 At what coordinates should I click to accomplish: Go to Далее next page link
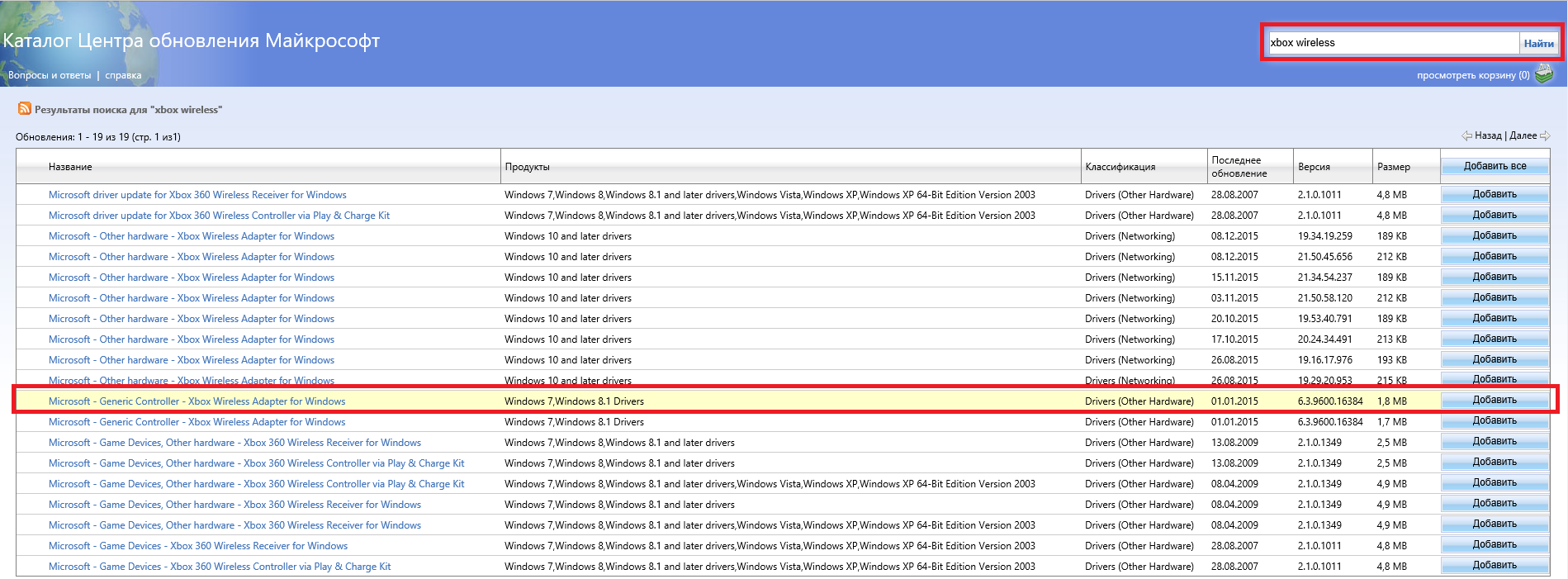1523,135
